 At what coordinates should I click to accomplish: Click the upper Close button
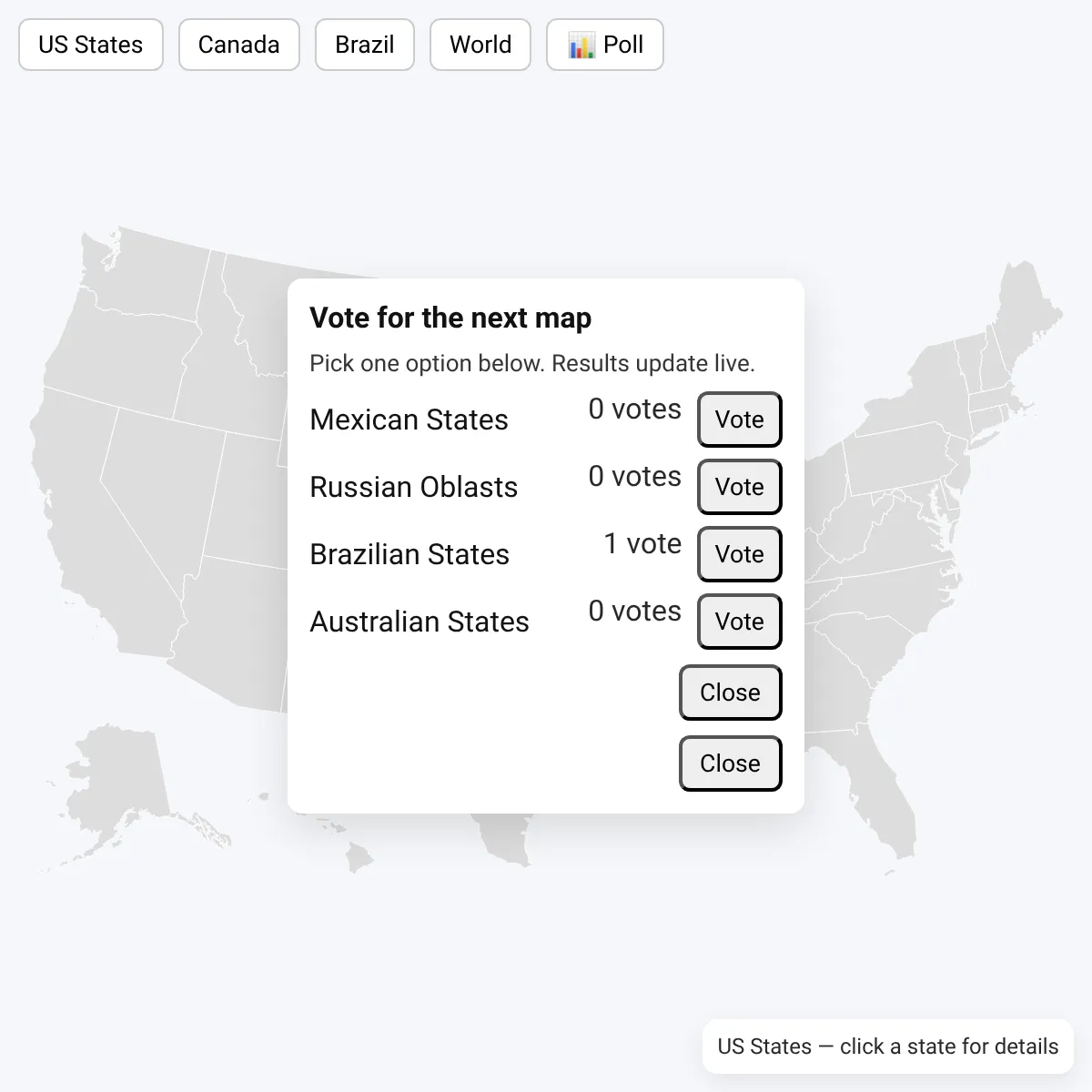731,693
